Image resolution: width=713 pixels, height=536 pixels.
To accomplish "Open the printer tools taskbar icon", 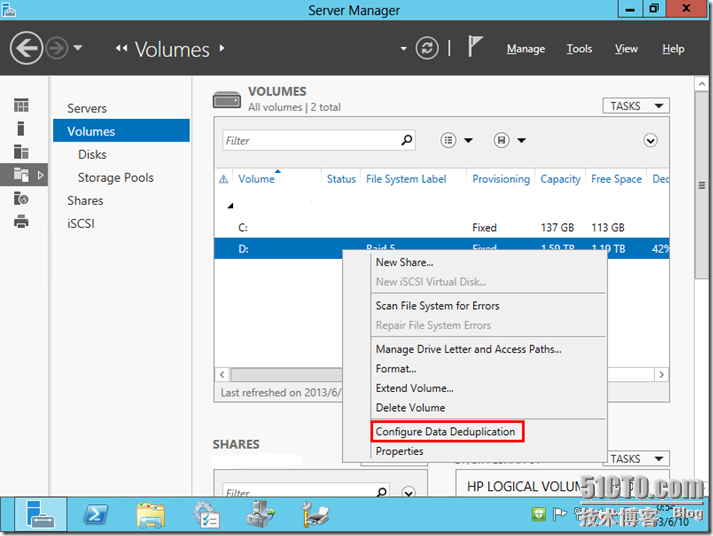I will 315,515.
